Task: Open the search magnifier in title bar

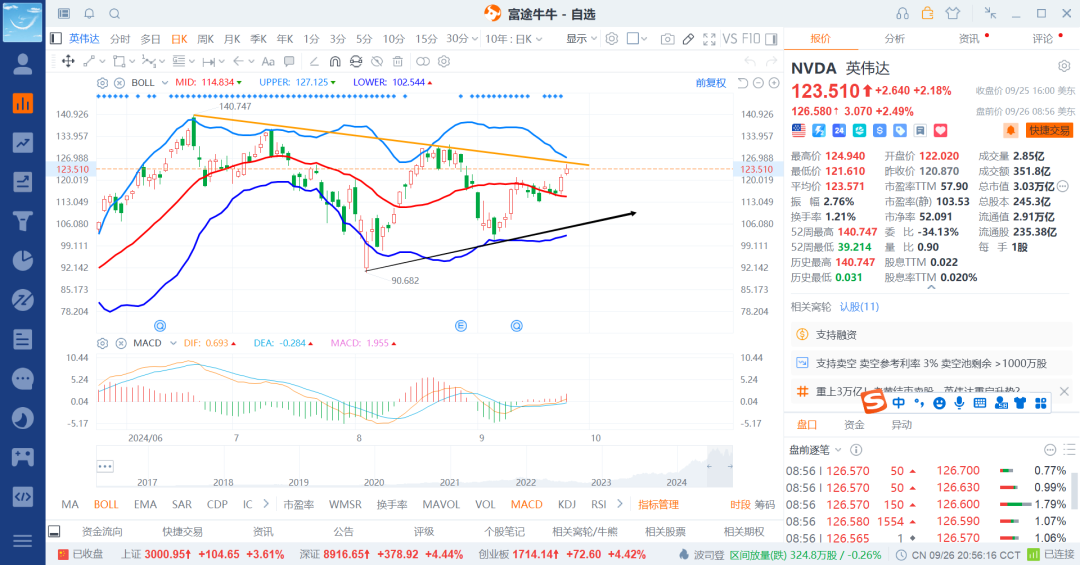Action: [x=115, y=13]
